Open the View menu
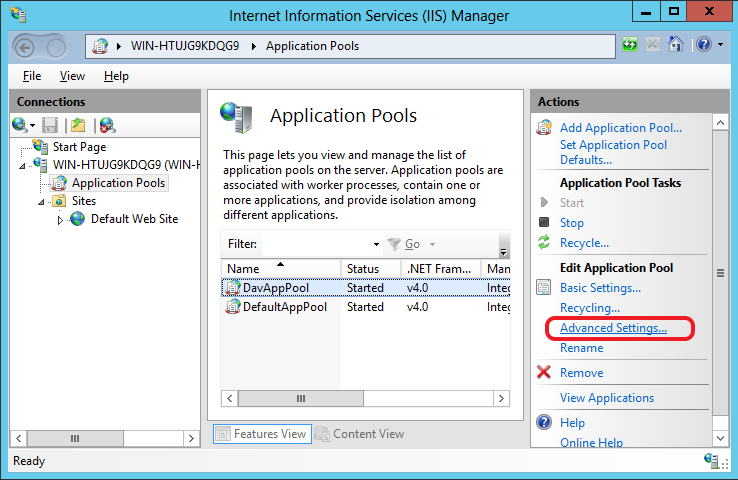Viewport: 738px width, 480px height. (72, 76)
